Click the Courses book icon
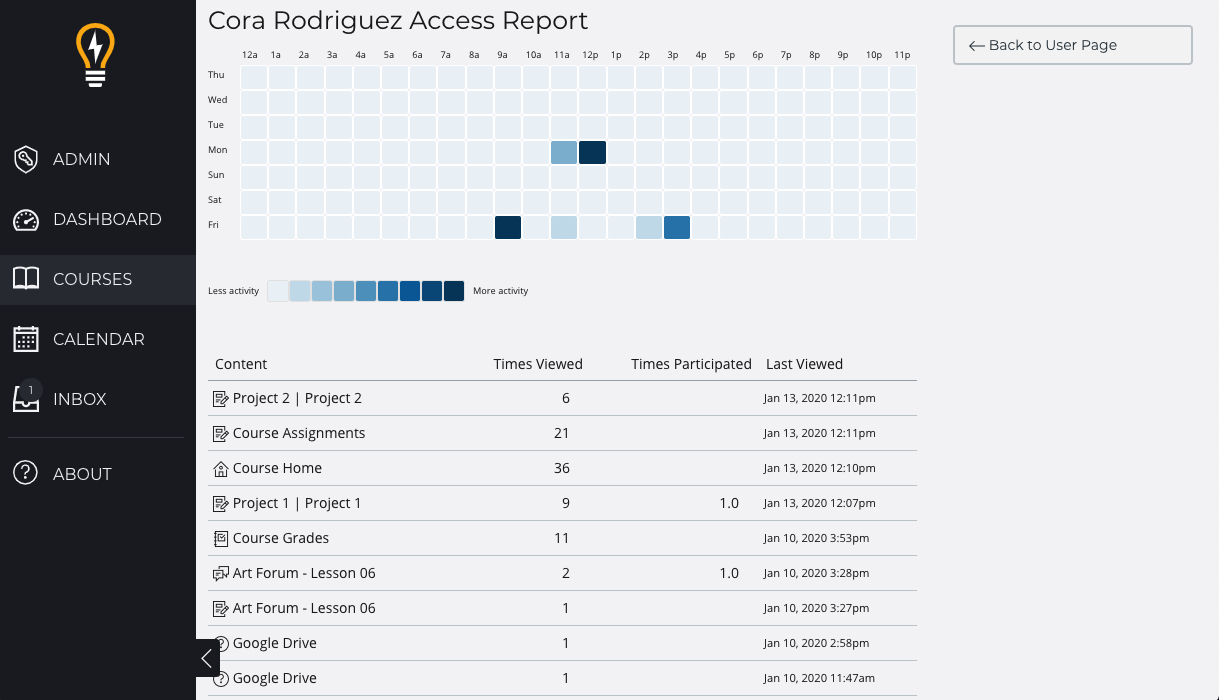The width and height of the screenshot is (1219, 700). (26, 279)
